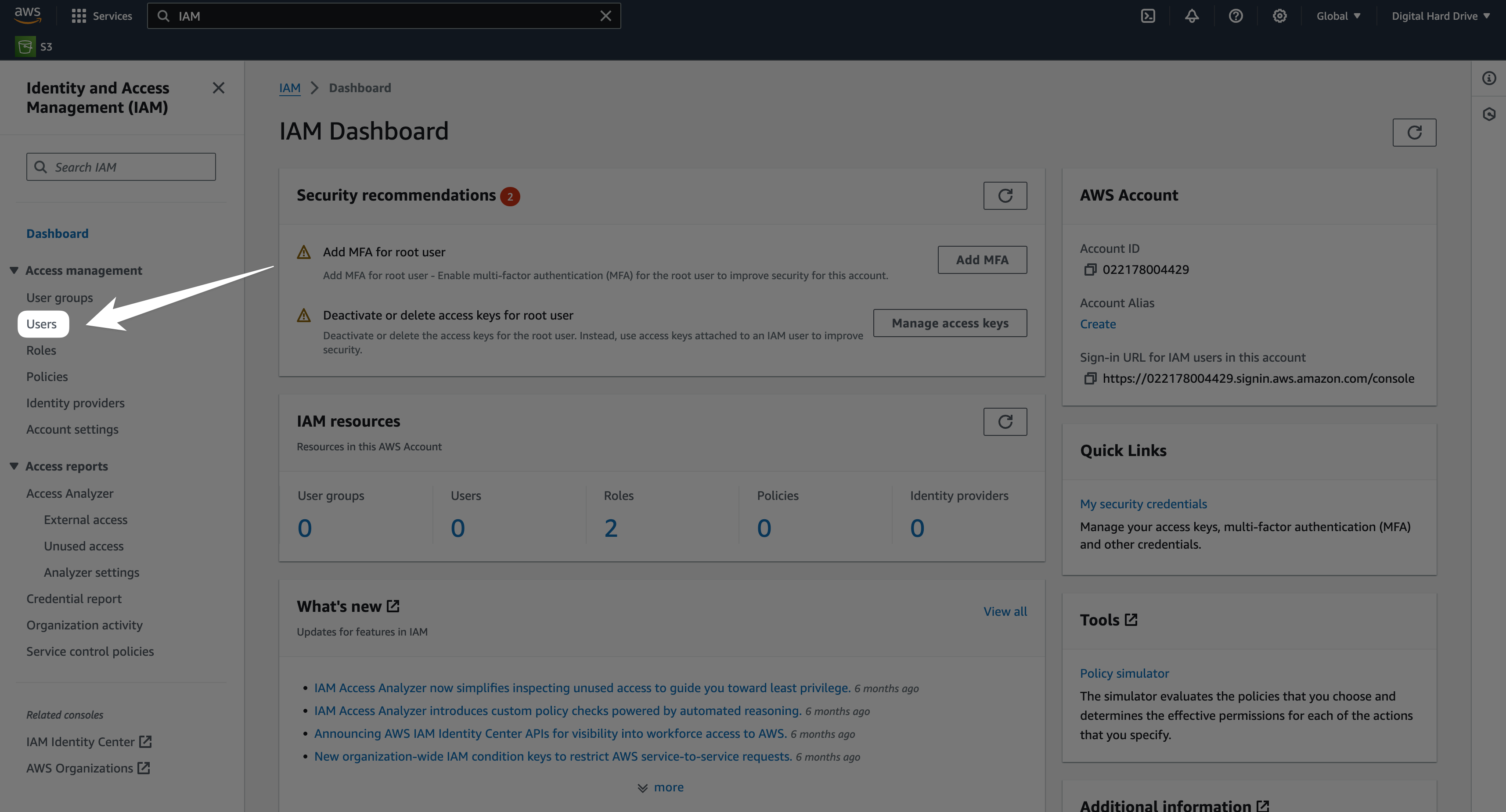Refresh the Security recommendations panel

[1005, 195]
